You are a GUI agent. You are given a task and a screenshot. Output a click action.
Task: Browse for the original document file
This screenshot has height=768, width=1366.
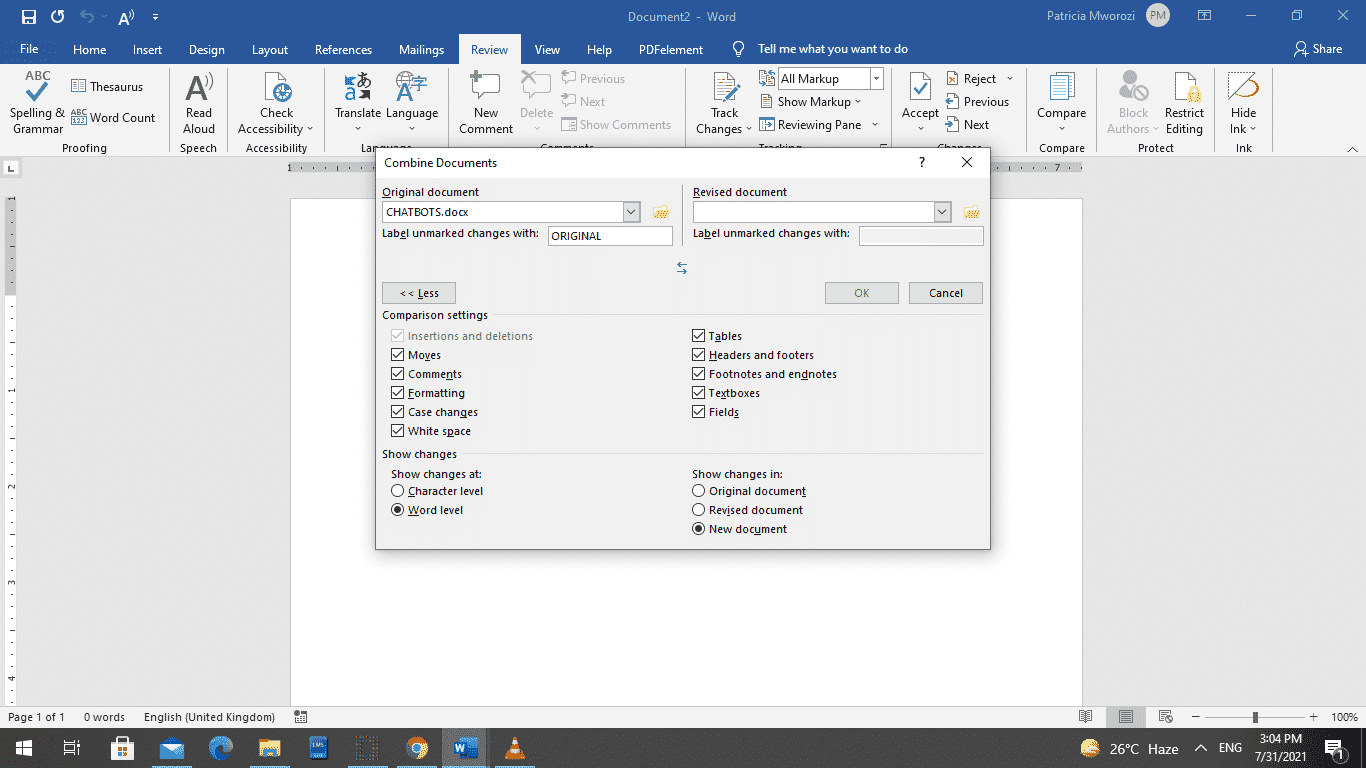[660, 211]
